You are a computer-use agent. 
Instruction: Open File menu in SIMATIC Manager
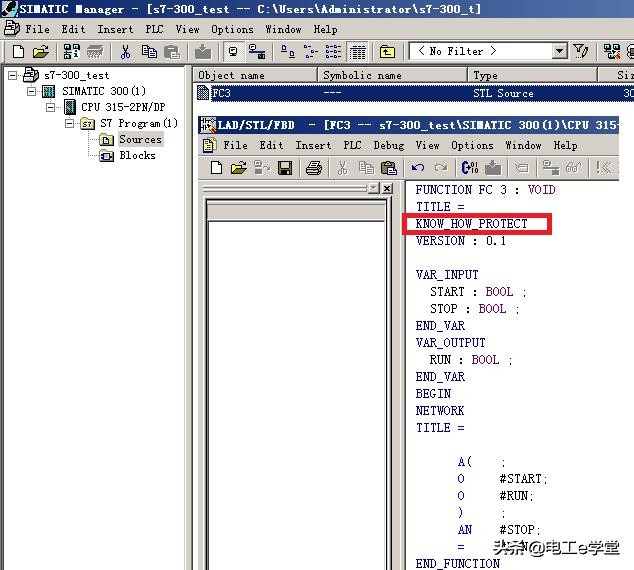tap(37, 30)
